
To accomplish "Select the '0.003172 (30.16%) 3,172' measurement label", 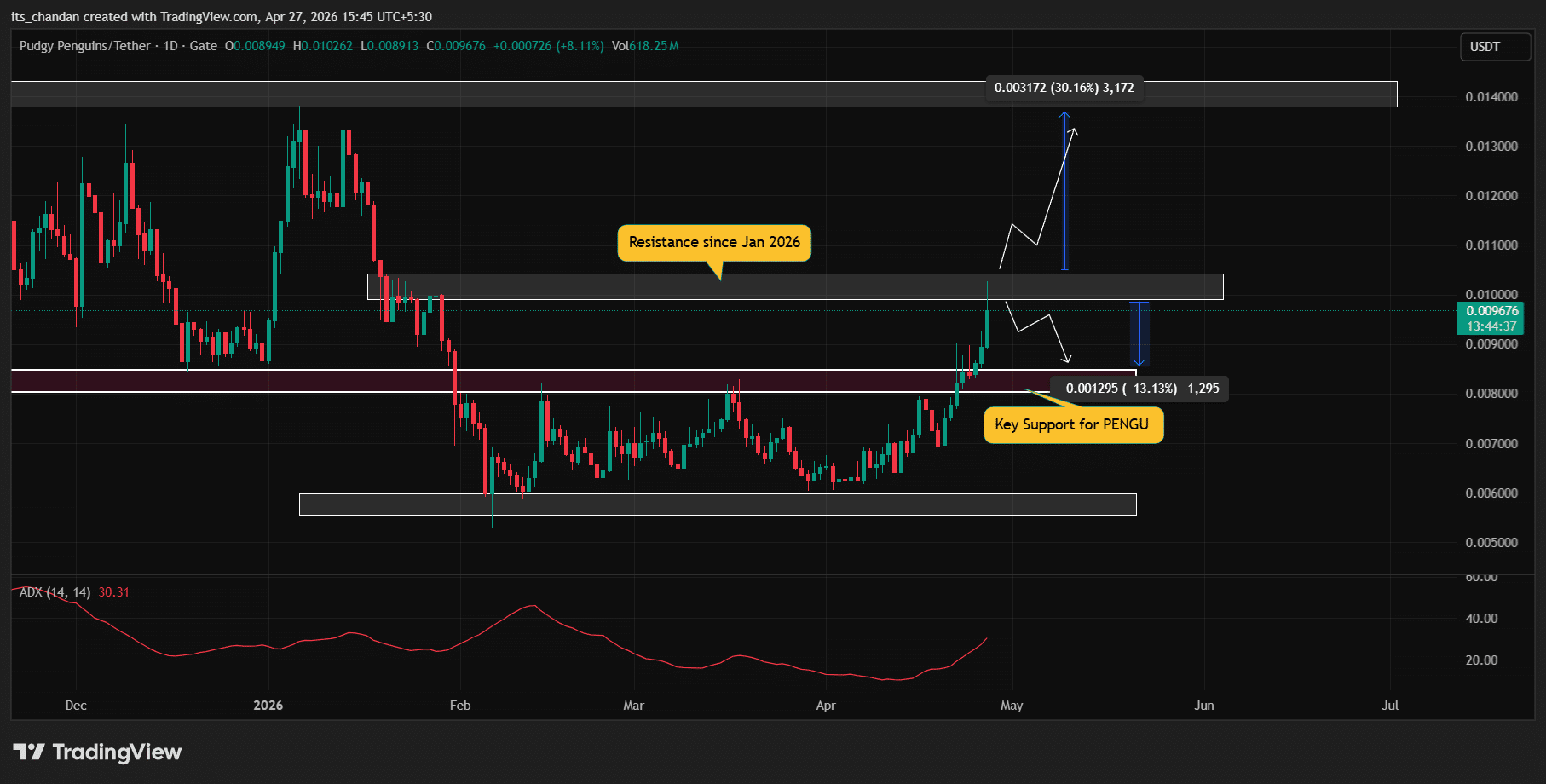I will tap(1063, 87).
